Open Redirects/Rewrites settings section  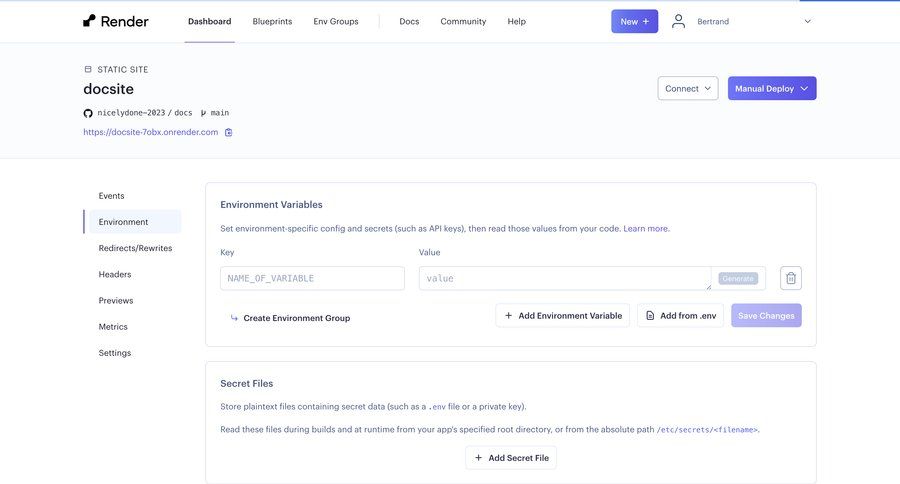[x=135, y=248]
